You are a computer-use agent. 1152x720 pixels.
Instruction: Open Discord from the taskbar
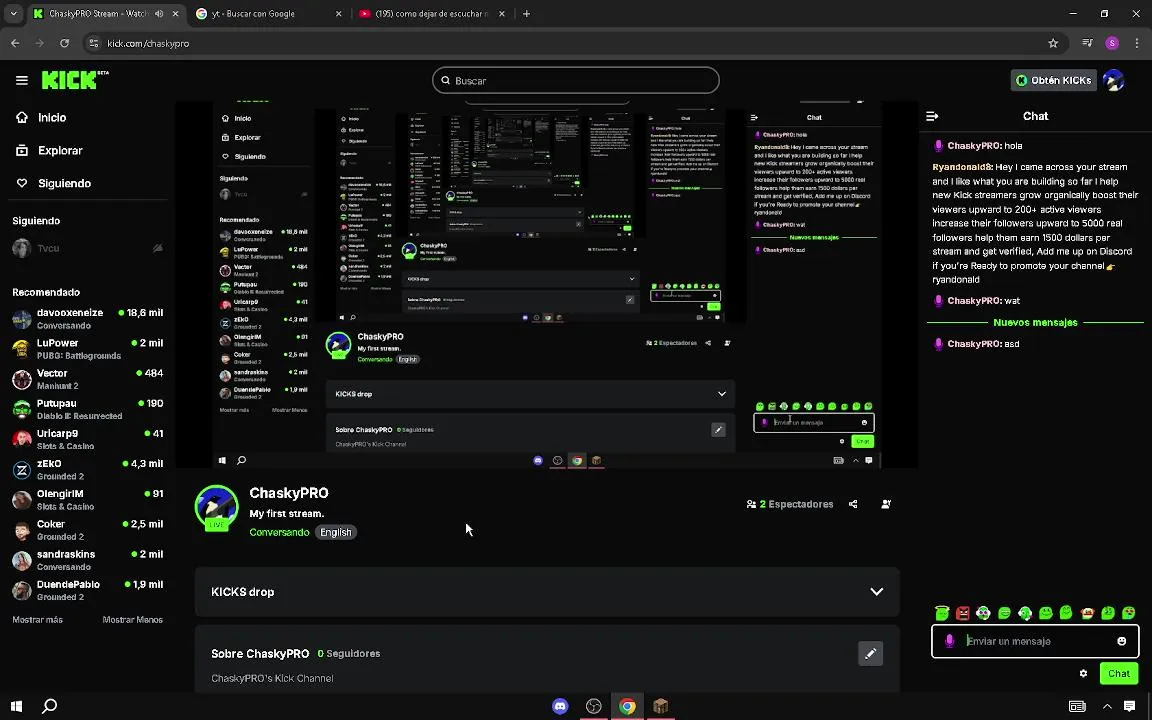(x=560, y=706)
